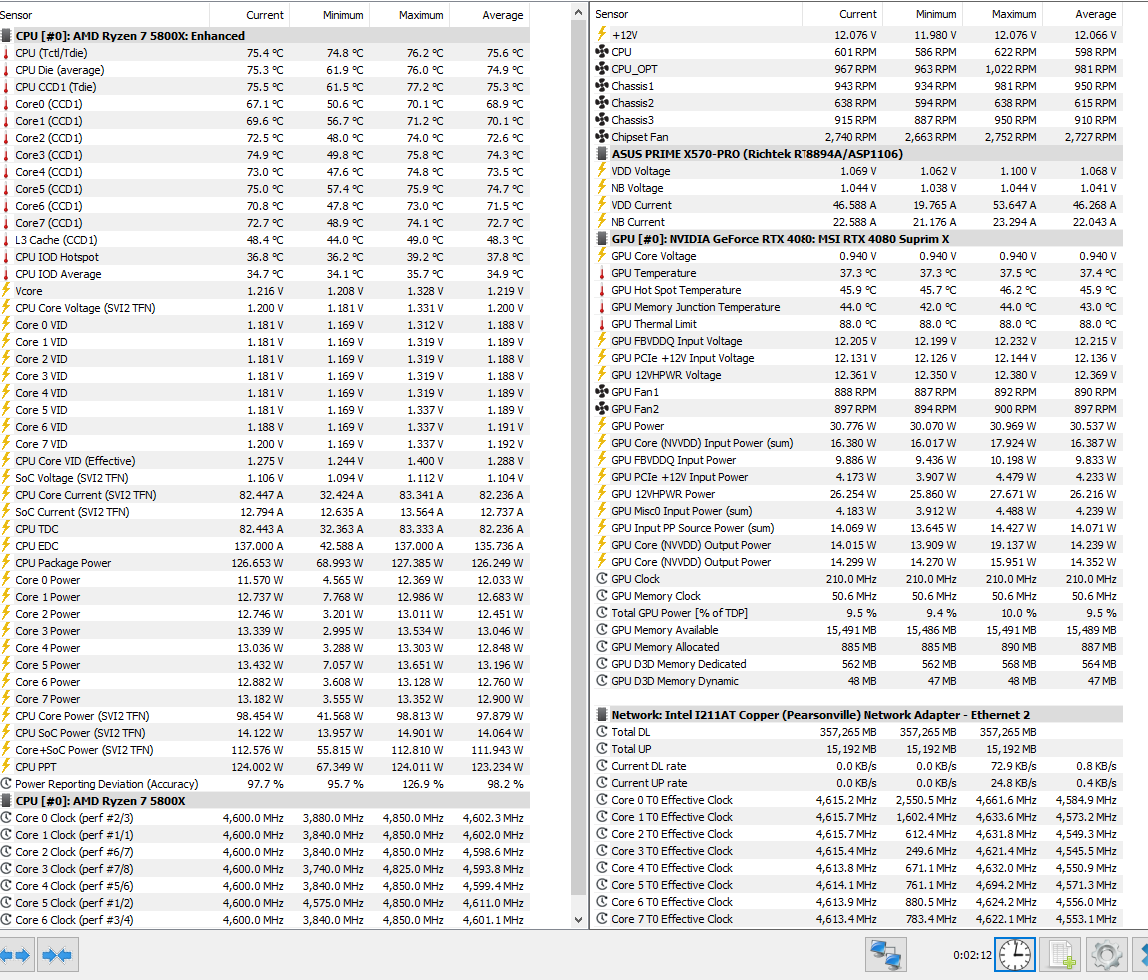Select GPU Hot Spot Temperature row
The image size is (1148, 980).
[857, 290]
